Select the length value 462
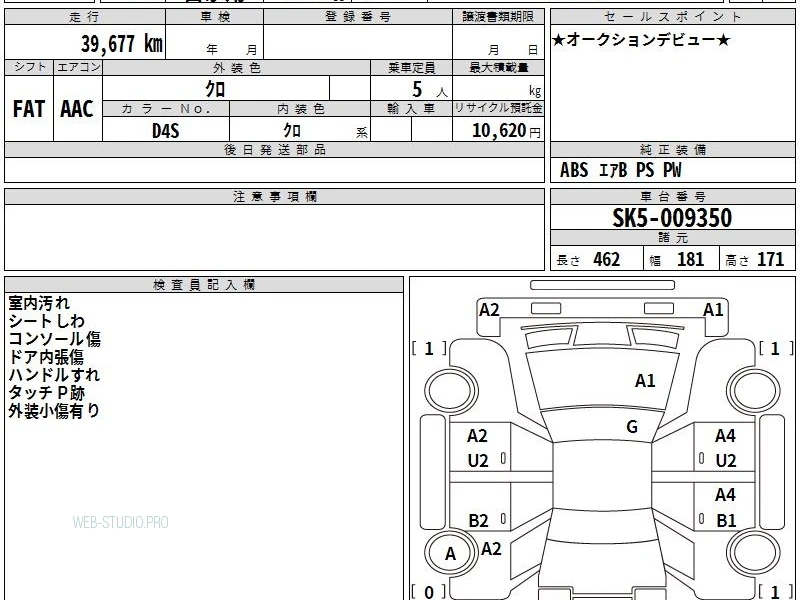The image size is (800, 600). click(x=607, y=259)
